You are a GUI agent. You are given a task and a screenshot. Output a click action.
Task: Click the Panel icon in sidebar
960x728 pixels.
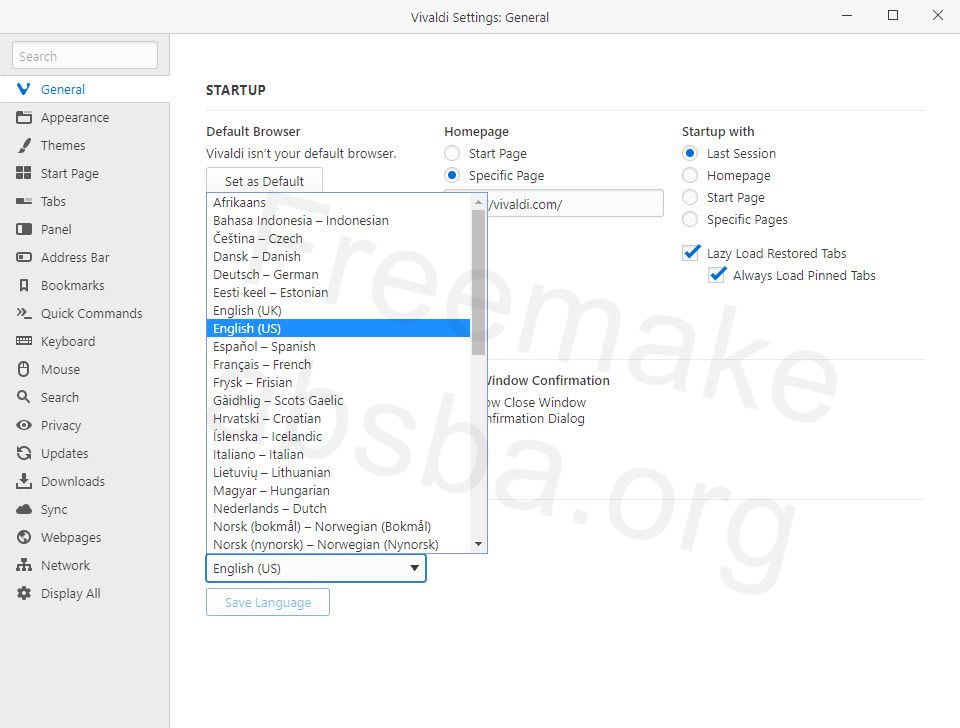[24, 230]
